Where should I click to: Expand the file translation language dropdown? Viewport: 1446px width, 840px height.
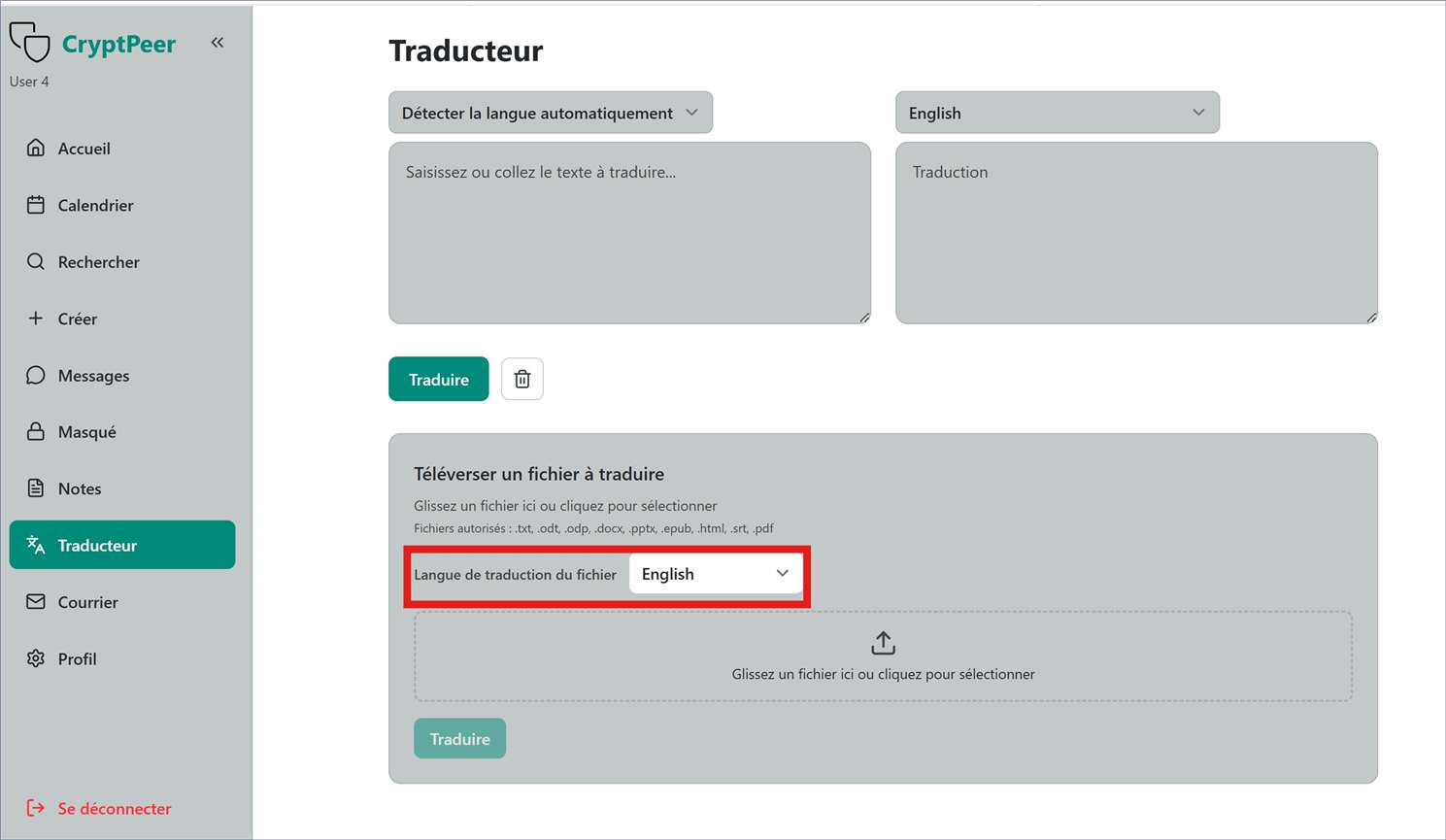(x=715, y=574)
